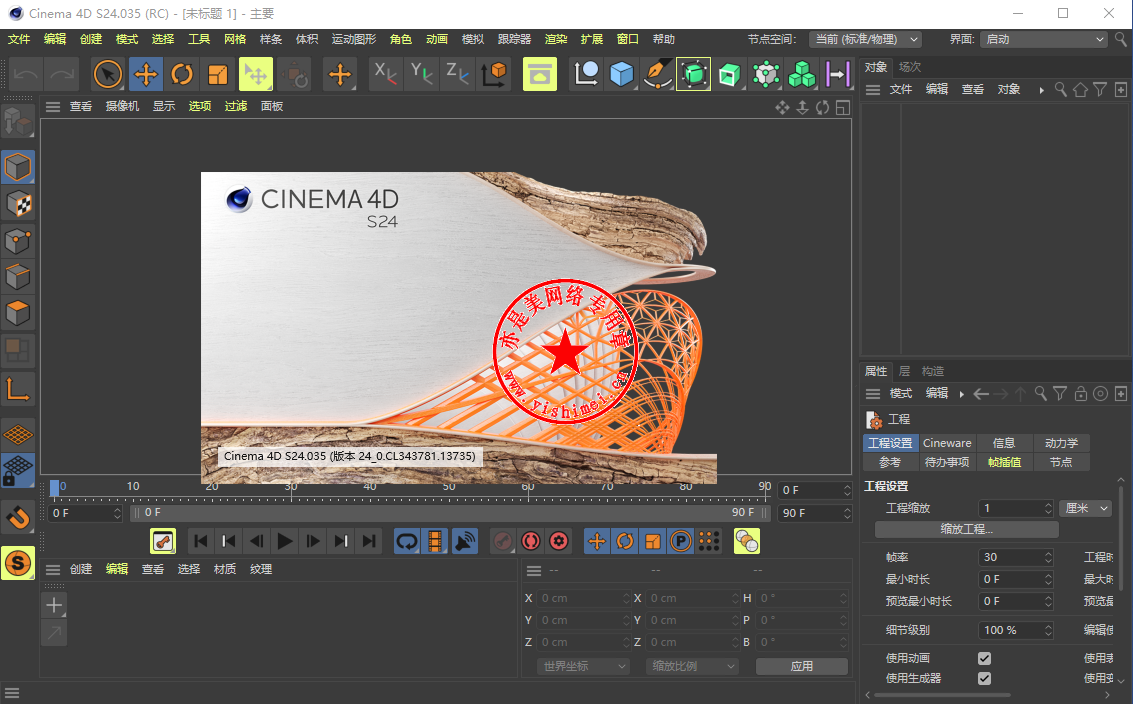
Task: Go to start of animation
Action: coord(201,541)
